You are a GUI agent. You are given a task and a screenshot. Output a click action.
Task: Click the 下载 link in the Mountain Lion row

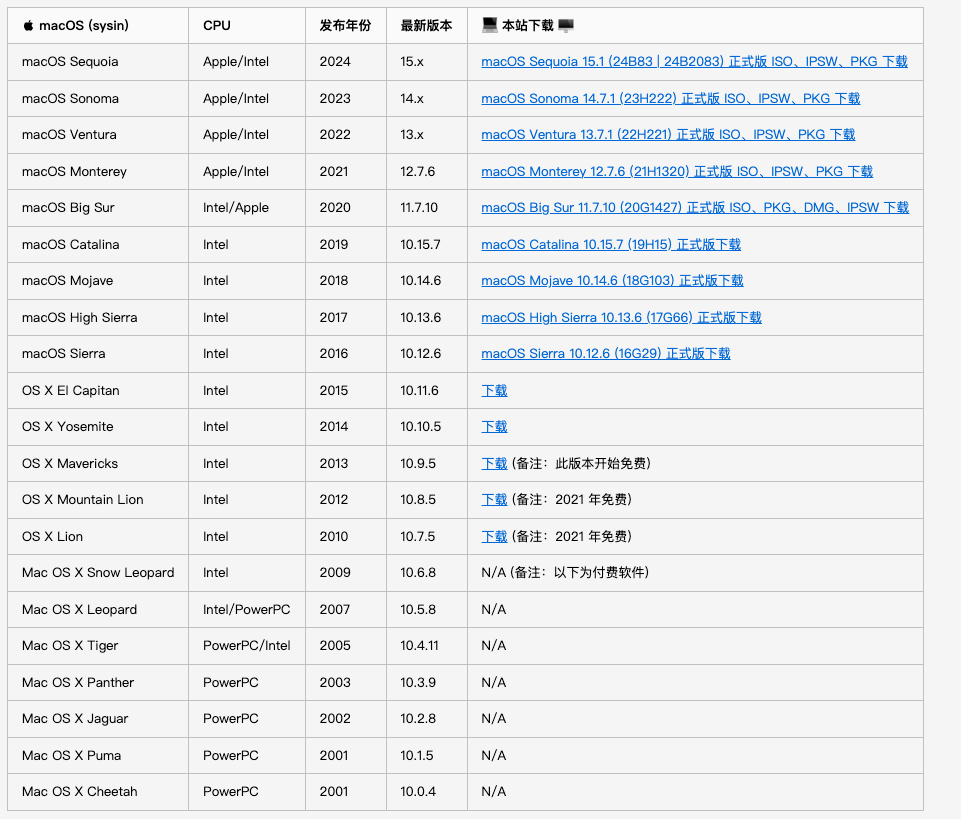click(494, 500)
